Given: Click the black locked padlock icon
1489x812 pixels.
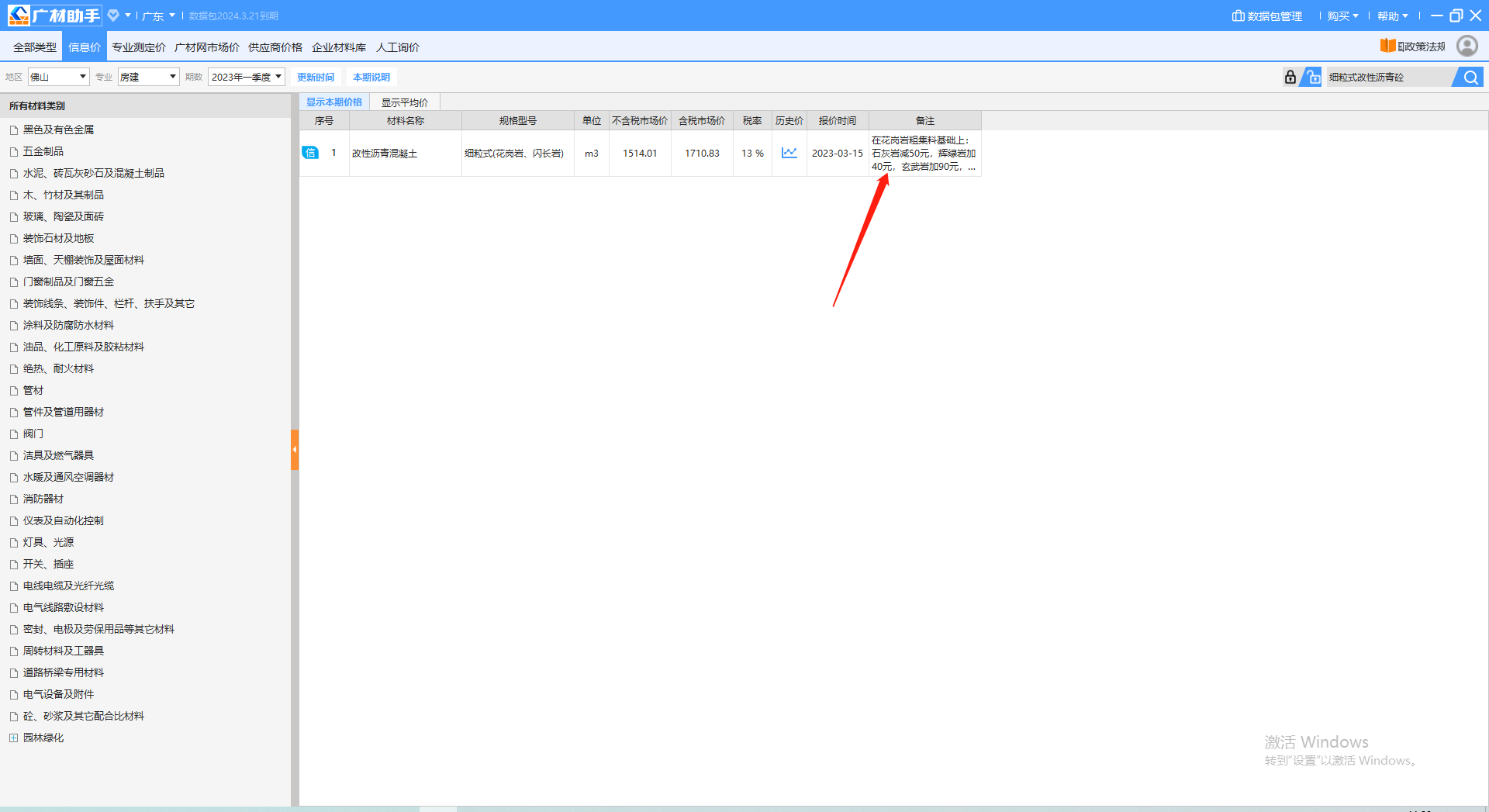Looking at the screenshot, I should tap(1290, 77).
